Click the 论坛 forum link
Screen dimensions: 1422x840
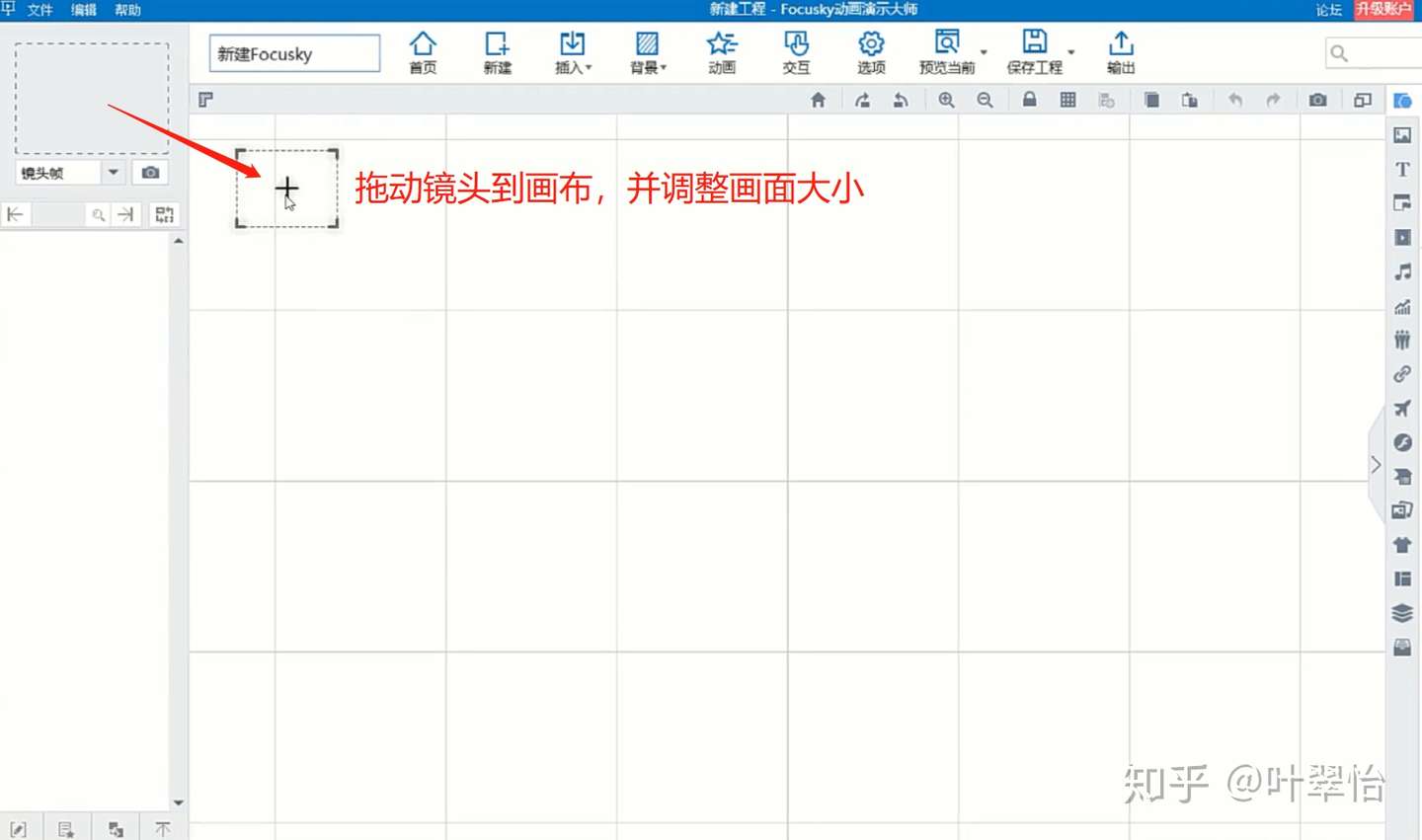pos(1329,10)
